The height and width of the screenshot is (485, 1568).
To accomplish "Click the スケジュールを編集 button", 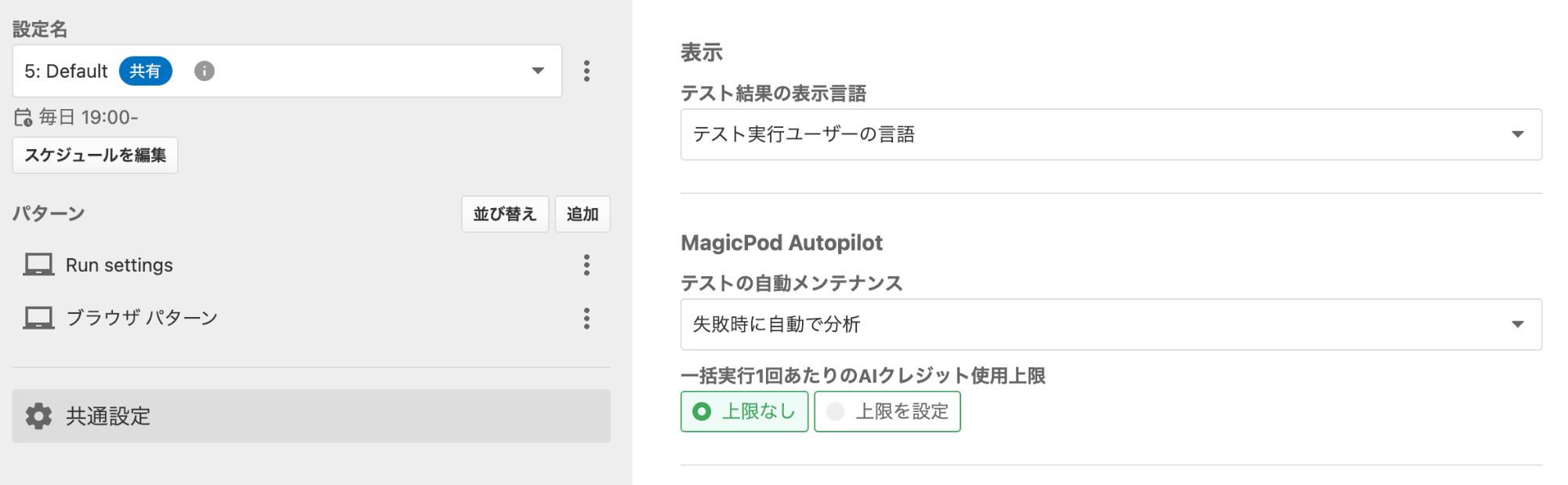I will (x=95, y=155).
